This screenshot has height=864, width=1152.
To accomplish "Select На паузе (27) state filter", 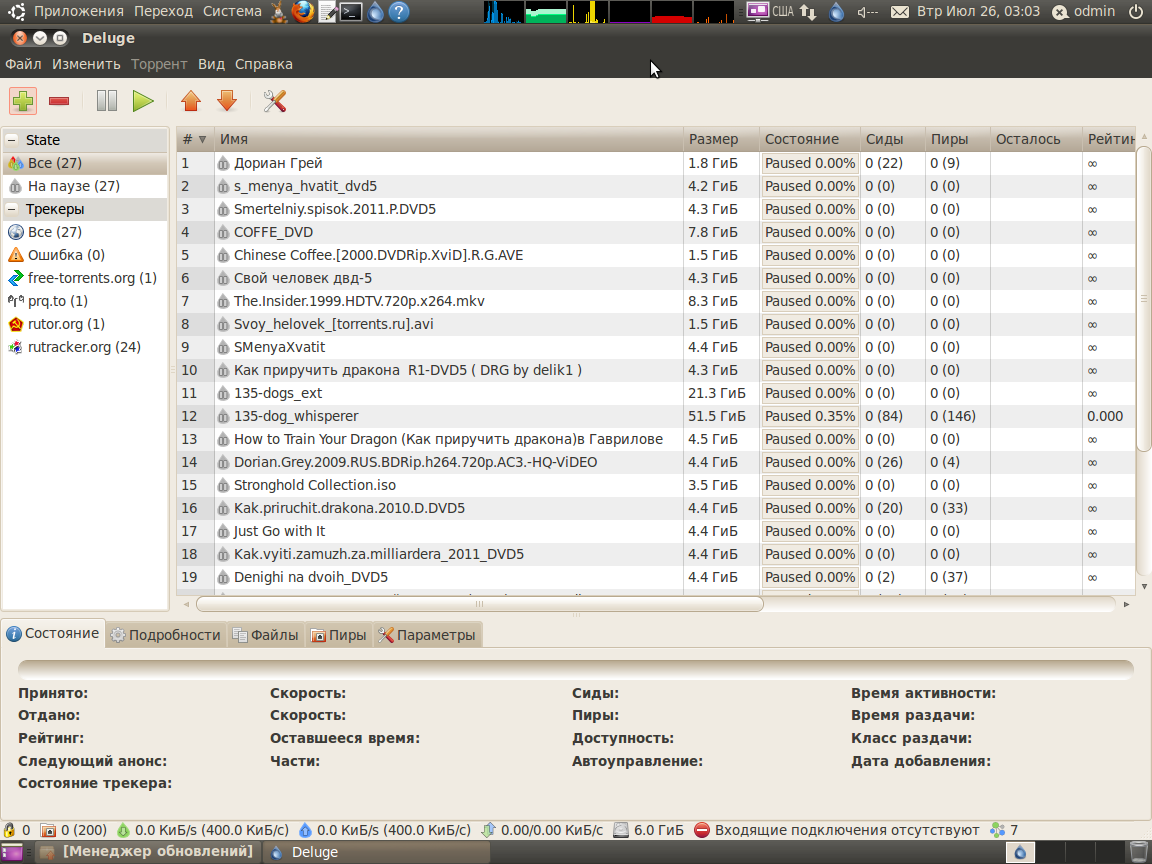I will (85, 186).
